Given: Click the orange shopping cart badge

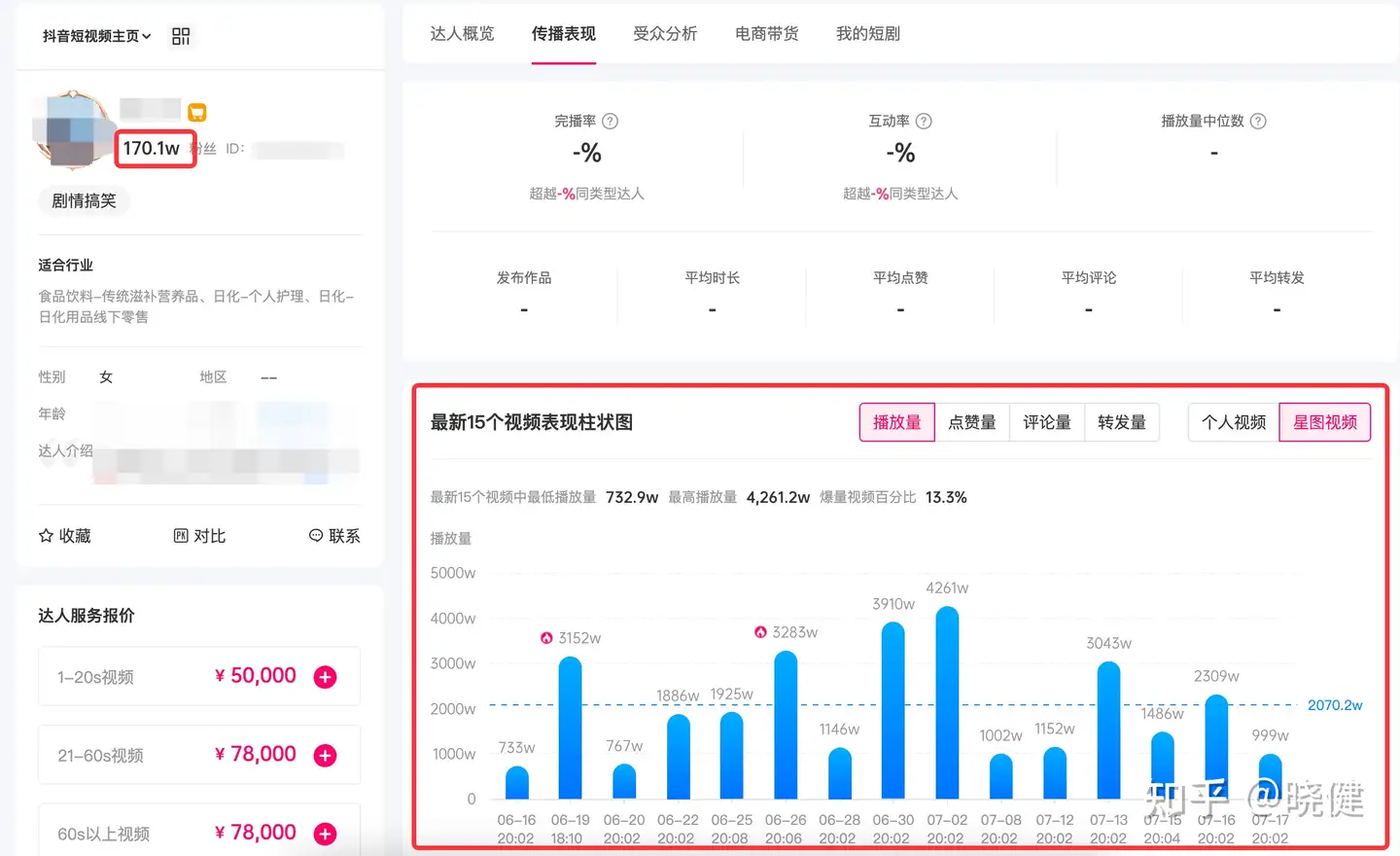Looking at the screenshot, I should (197, 113).
